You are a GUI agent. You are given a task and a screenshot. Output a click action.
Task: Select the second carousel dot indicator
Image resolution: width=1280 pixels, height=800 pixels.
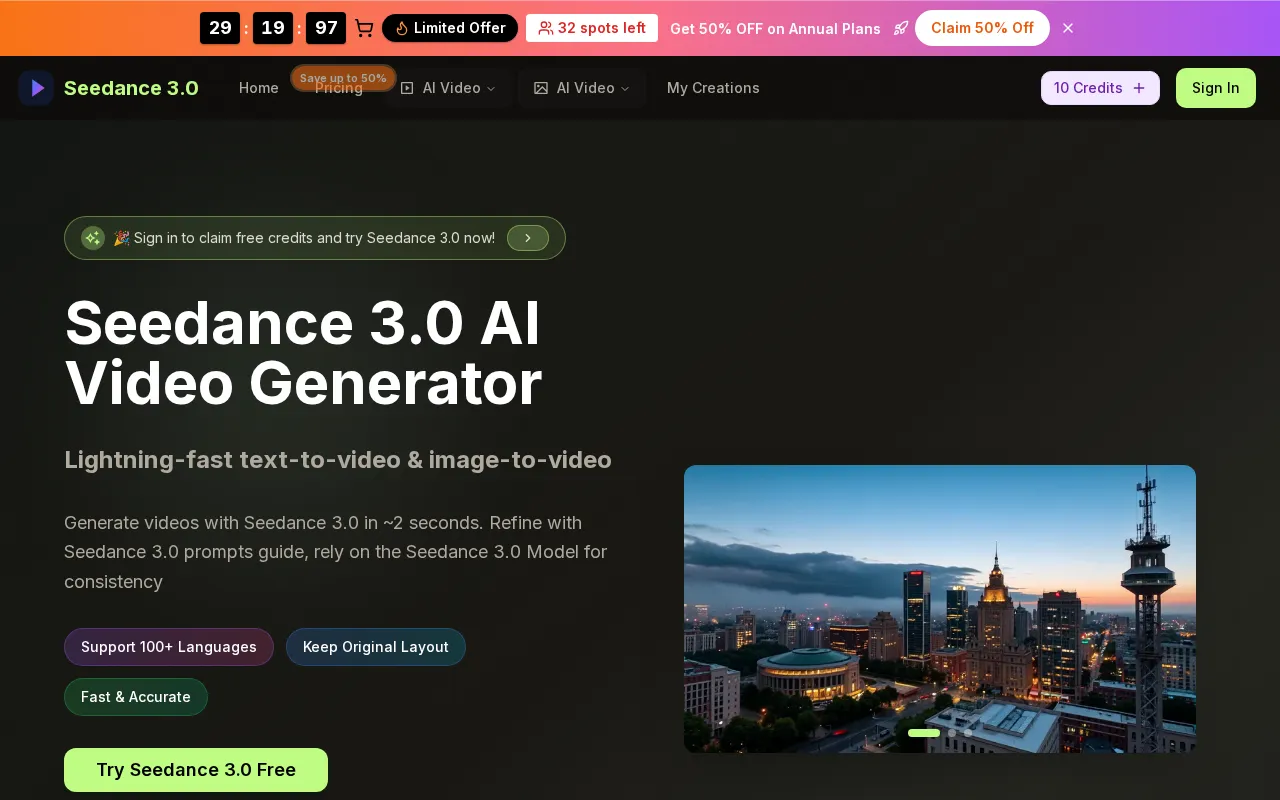[x=952, y=733]
